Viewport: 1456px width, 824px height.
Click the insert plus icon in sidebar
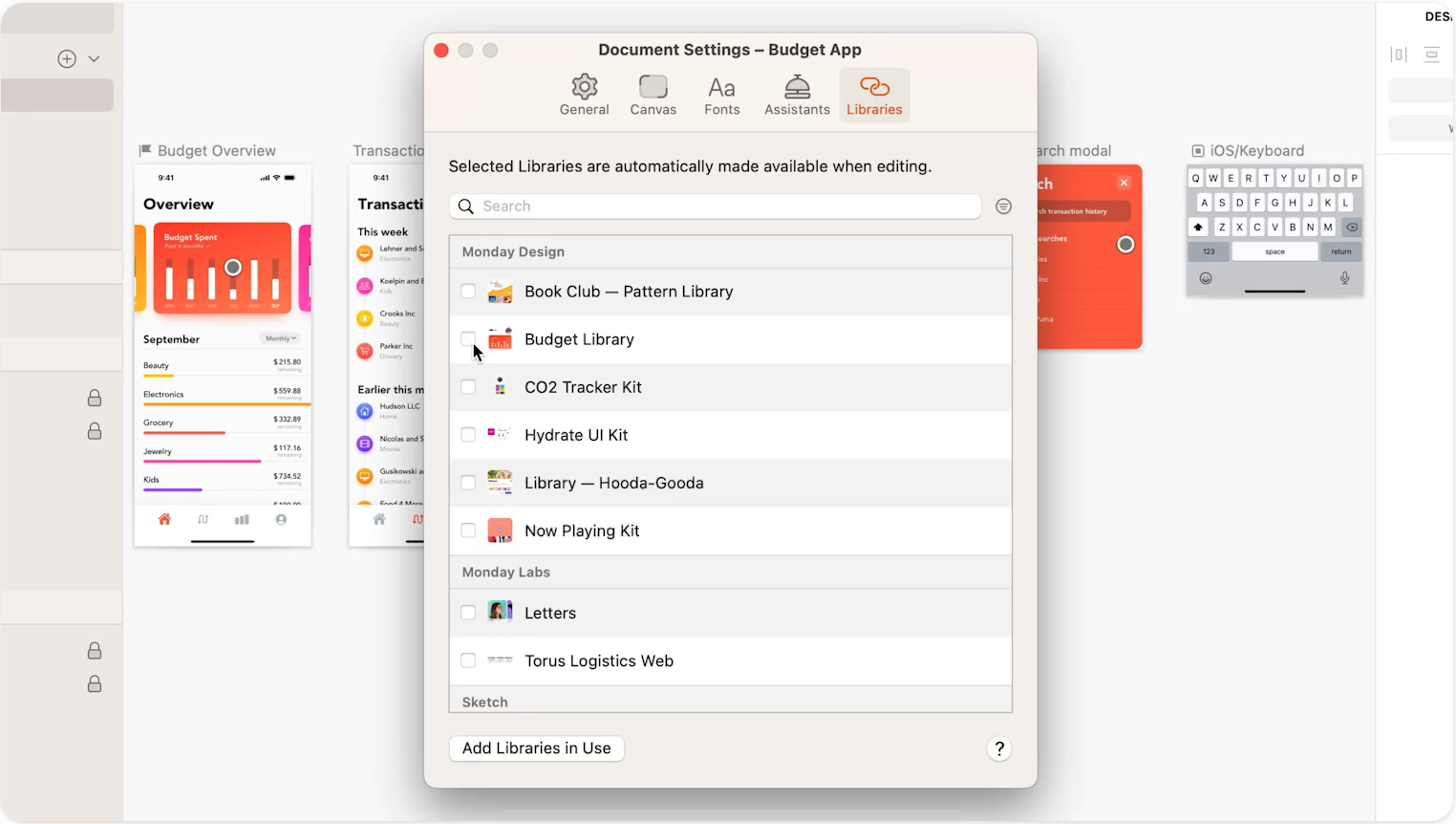click(x=67, y=59)
